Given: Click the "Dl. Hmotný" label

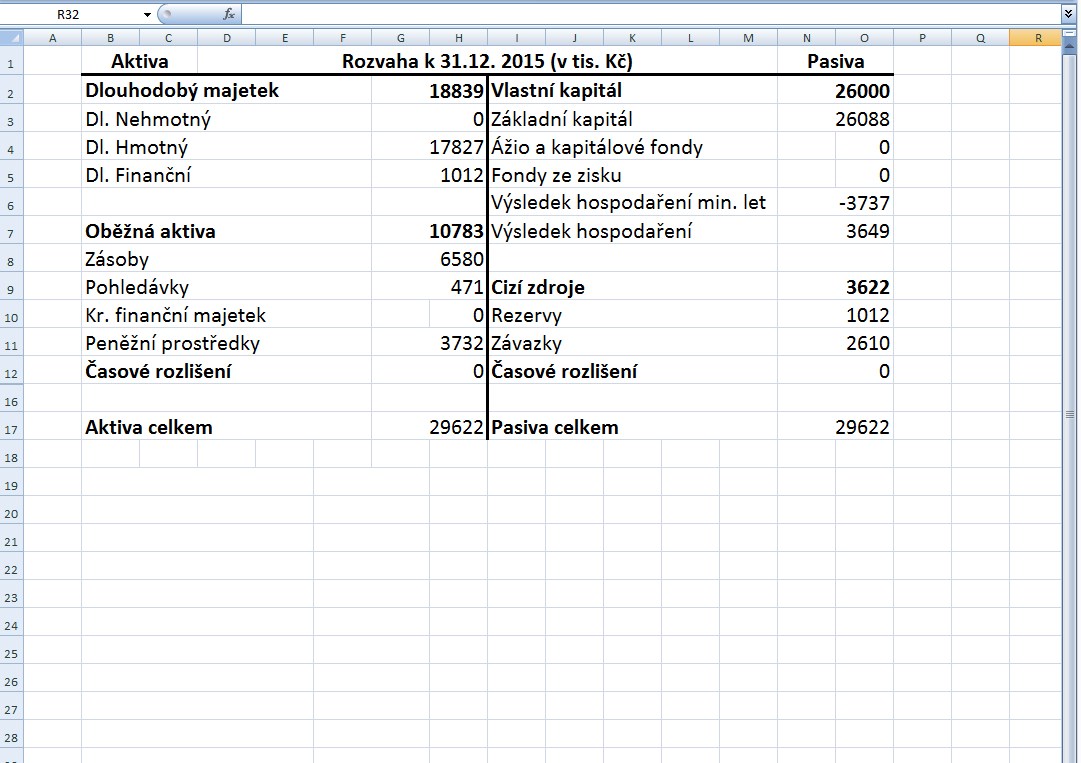Looking at the screenshot, I should tap(137, 147).
